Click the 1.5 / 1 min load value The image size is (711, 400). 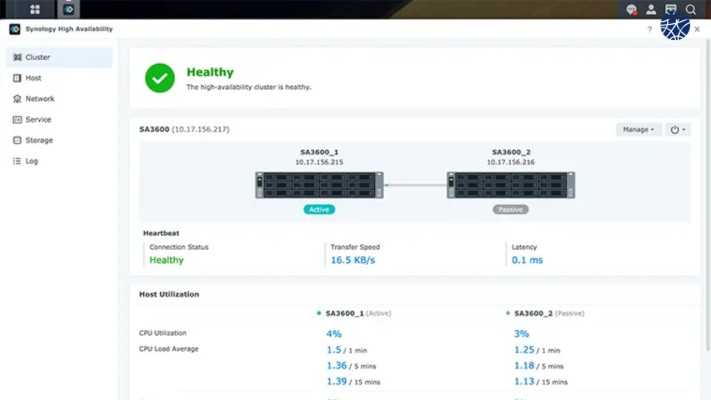tap(347, 350)
